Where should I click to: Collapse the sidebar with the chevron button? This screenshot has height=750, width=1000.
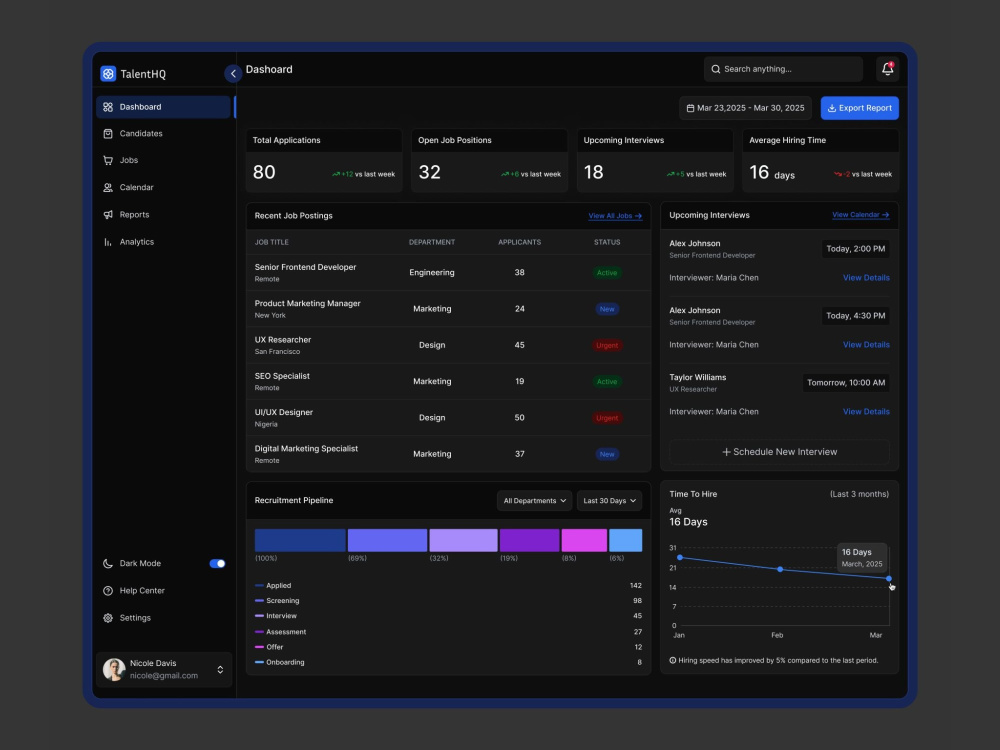tap(233, 74)
